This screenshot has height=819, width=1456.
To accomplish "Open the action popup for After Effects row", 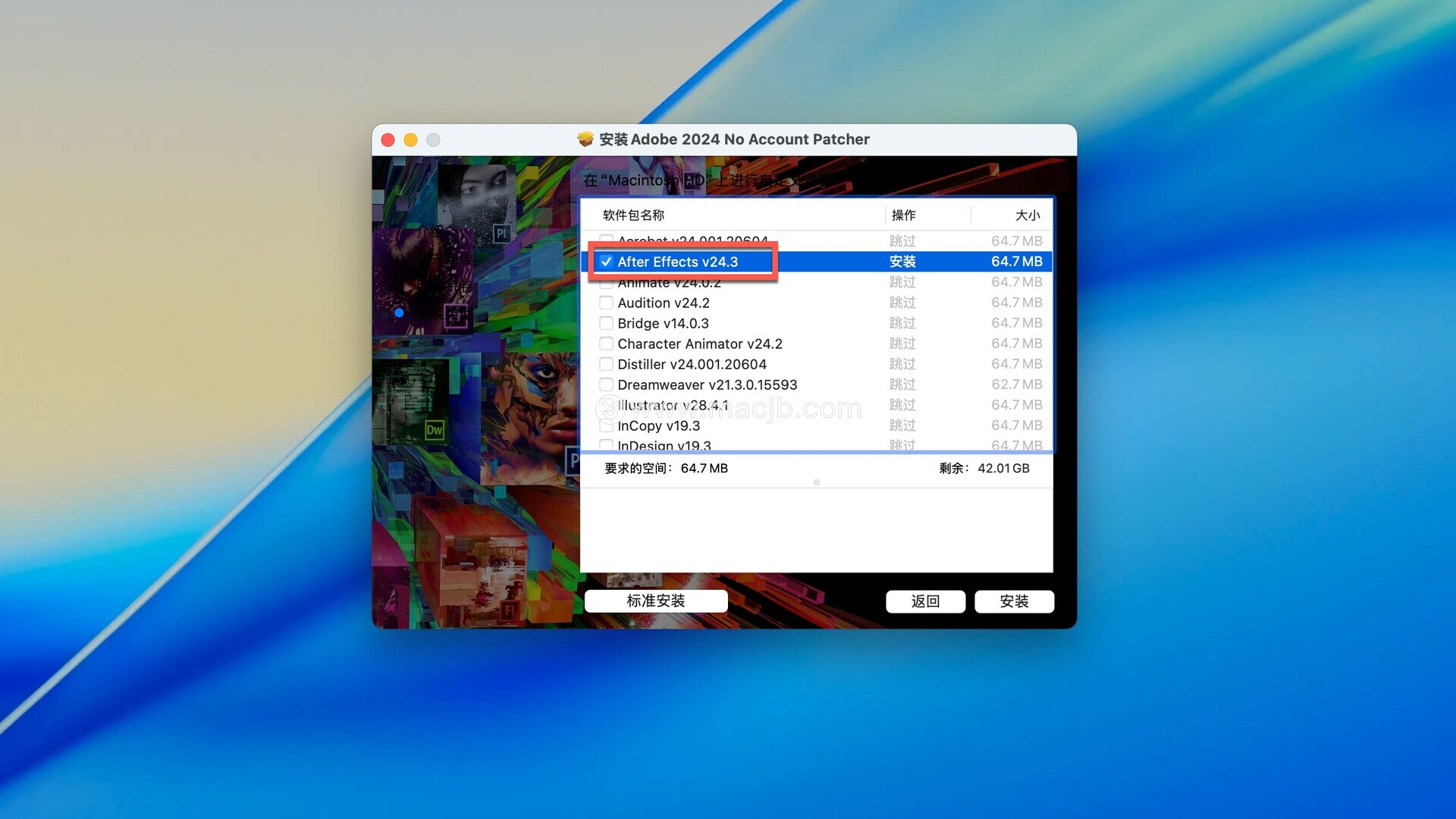I will 902,262.
